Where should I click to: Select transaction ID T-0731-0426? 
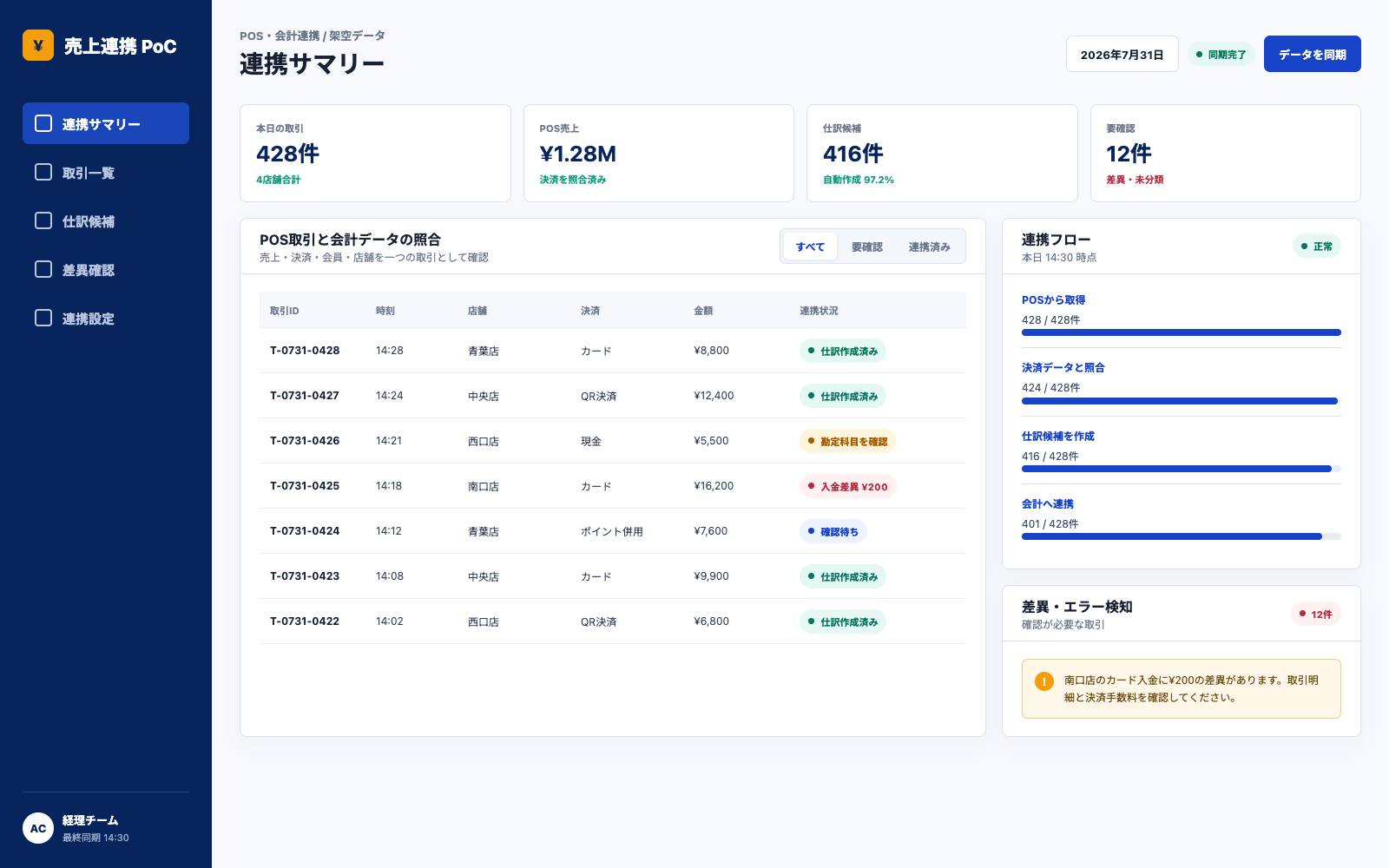click(x=305, y=441)
